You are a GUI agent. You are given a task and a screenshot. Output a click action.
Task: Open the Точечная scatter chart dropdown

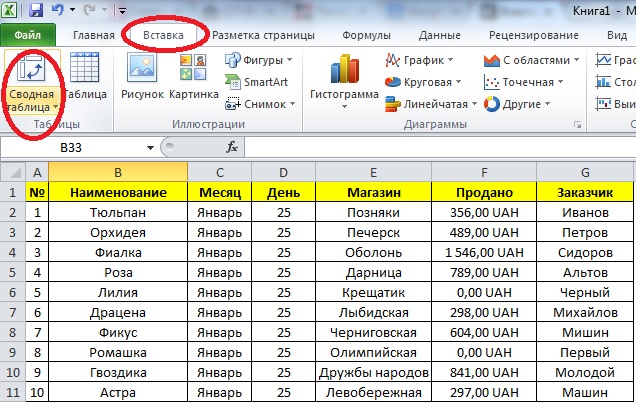click(523, 82)
